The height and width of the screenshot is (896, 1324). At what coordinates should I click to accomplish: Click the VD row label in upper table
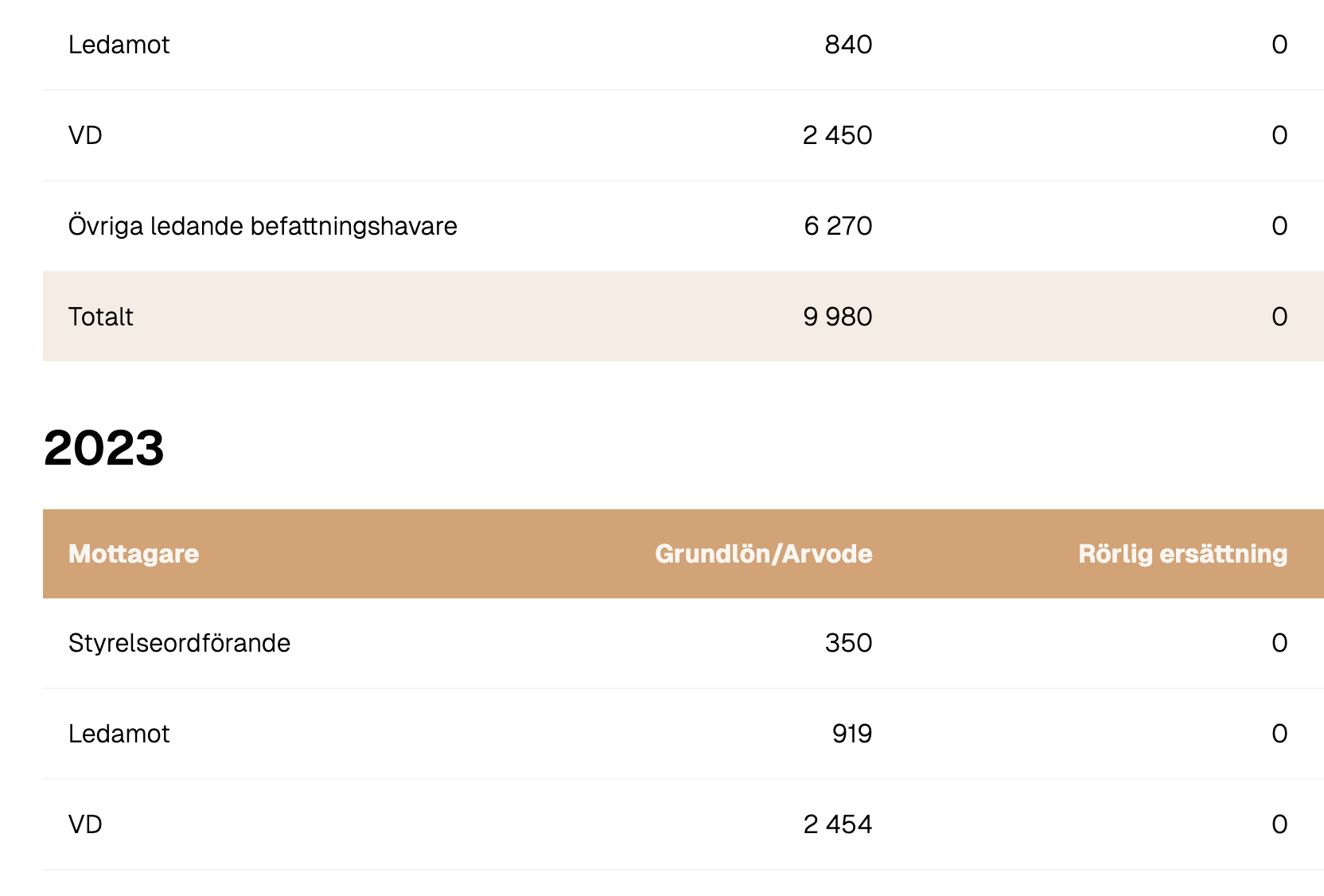pyautogui.click(x=85, y=135)
